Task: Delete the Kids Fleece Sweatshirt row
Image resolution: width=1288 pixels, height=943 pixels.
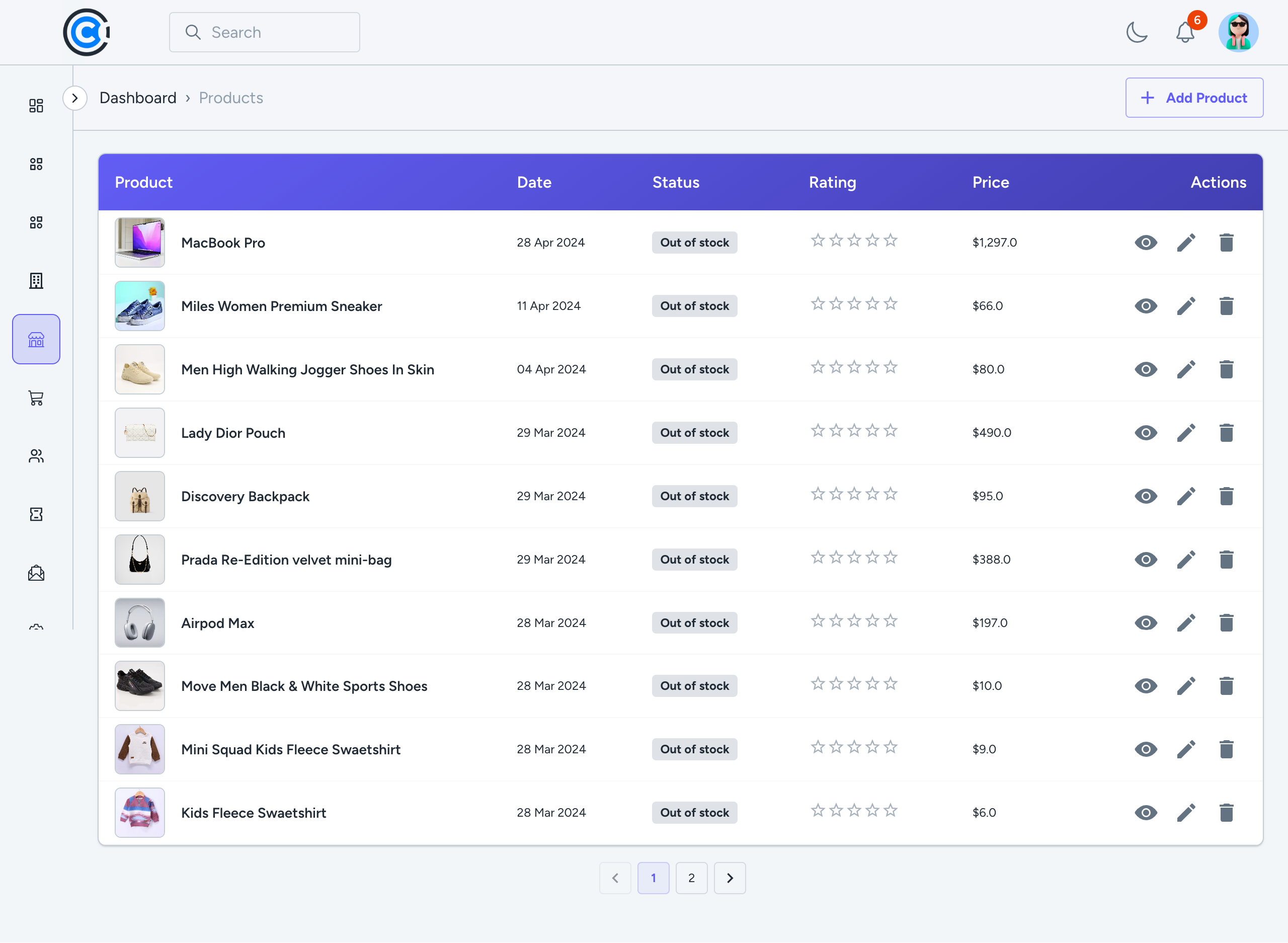Action: 1226,813
